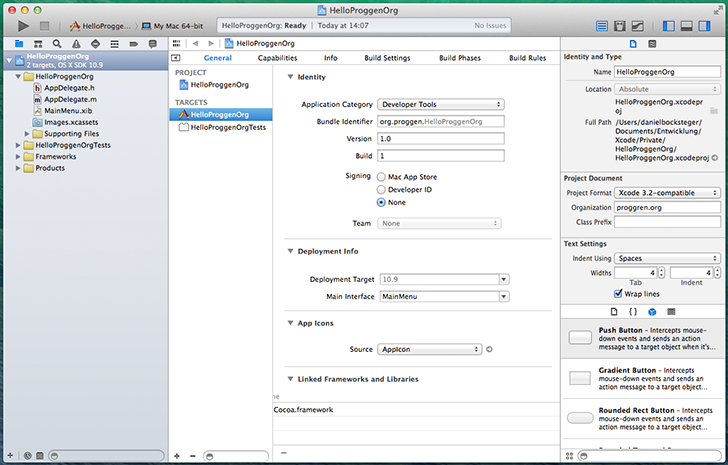Switch to the Assistant editor
This screenshot has height=465, width=728.
[x=623, y=25]
